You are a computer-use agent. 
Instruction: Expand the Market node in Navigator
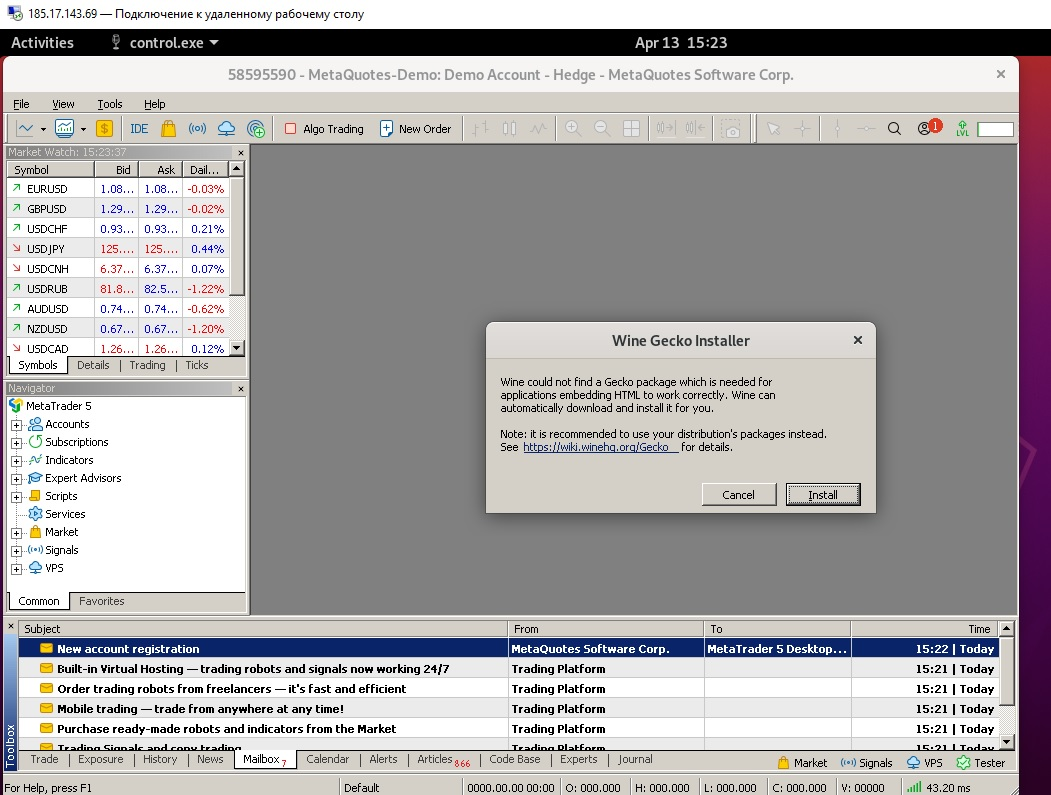pos(17,533)
